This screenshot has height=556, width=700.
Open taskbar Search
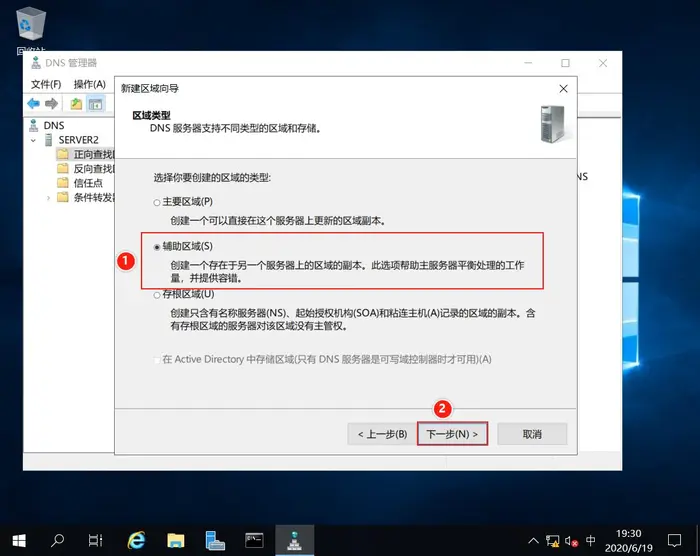[58, 541]
